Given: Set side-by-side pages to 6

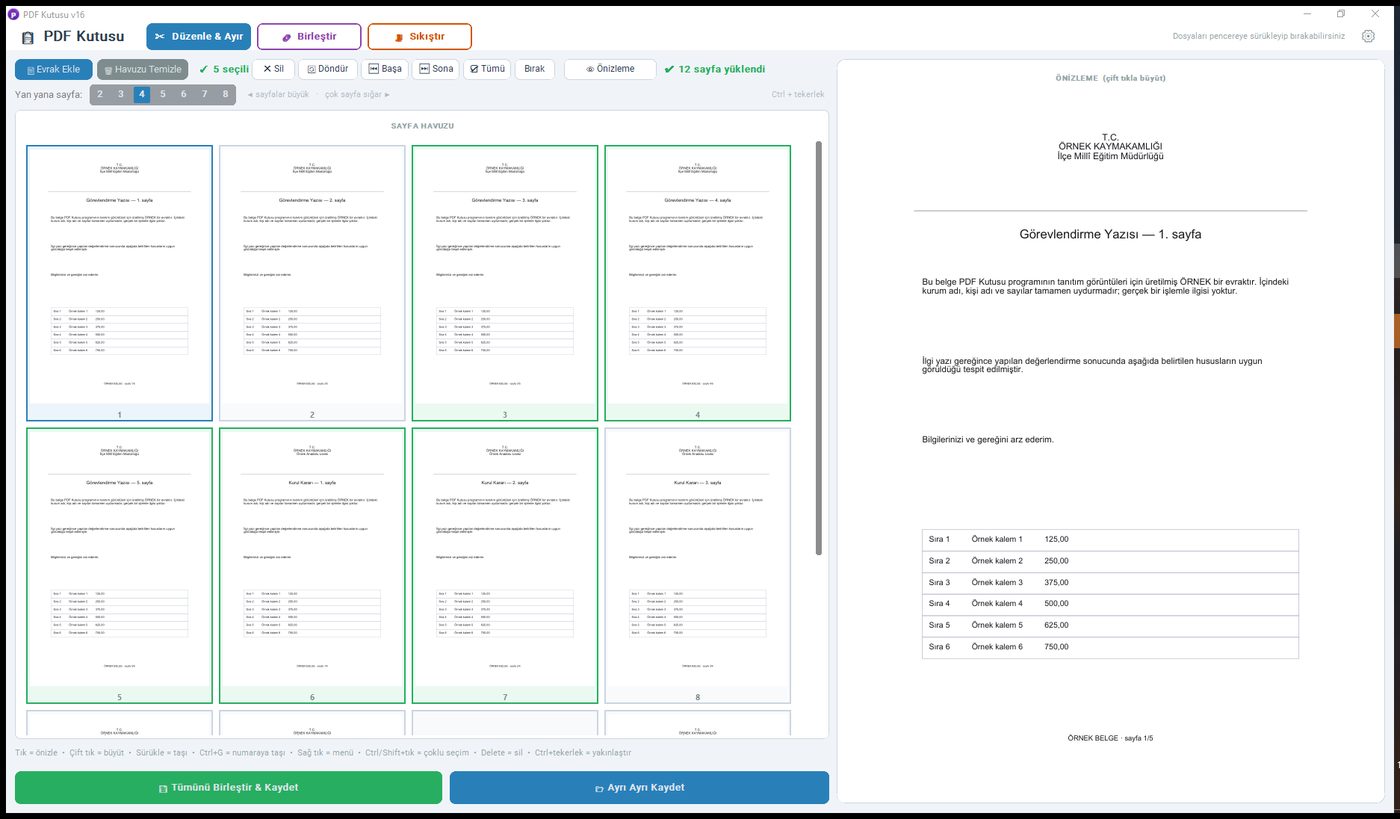Looking at the screenshot, I should pyautogui.click(x=184, y=94).
